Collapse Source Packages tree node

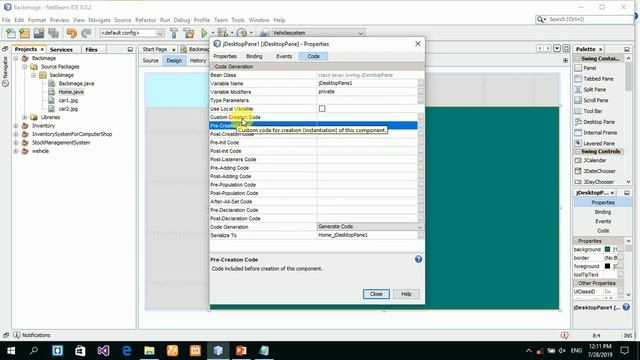25,67
